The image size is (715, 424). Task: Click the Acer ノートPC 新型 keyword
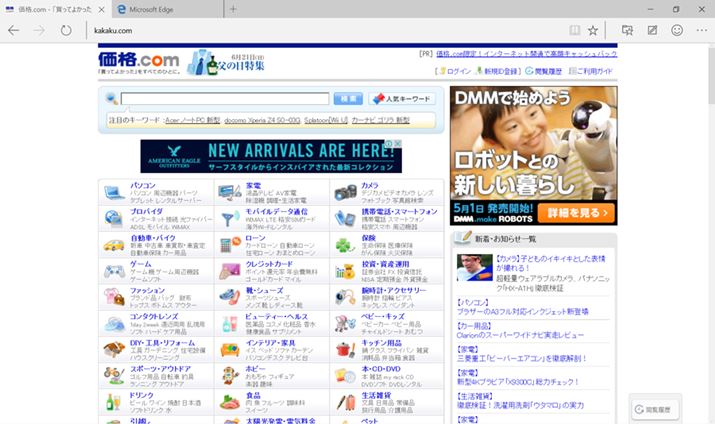(x=192, y=120)
